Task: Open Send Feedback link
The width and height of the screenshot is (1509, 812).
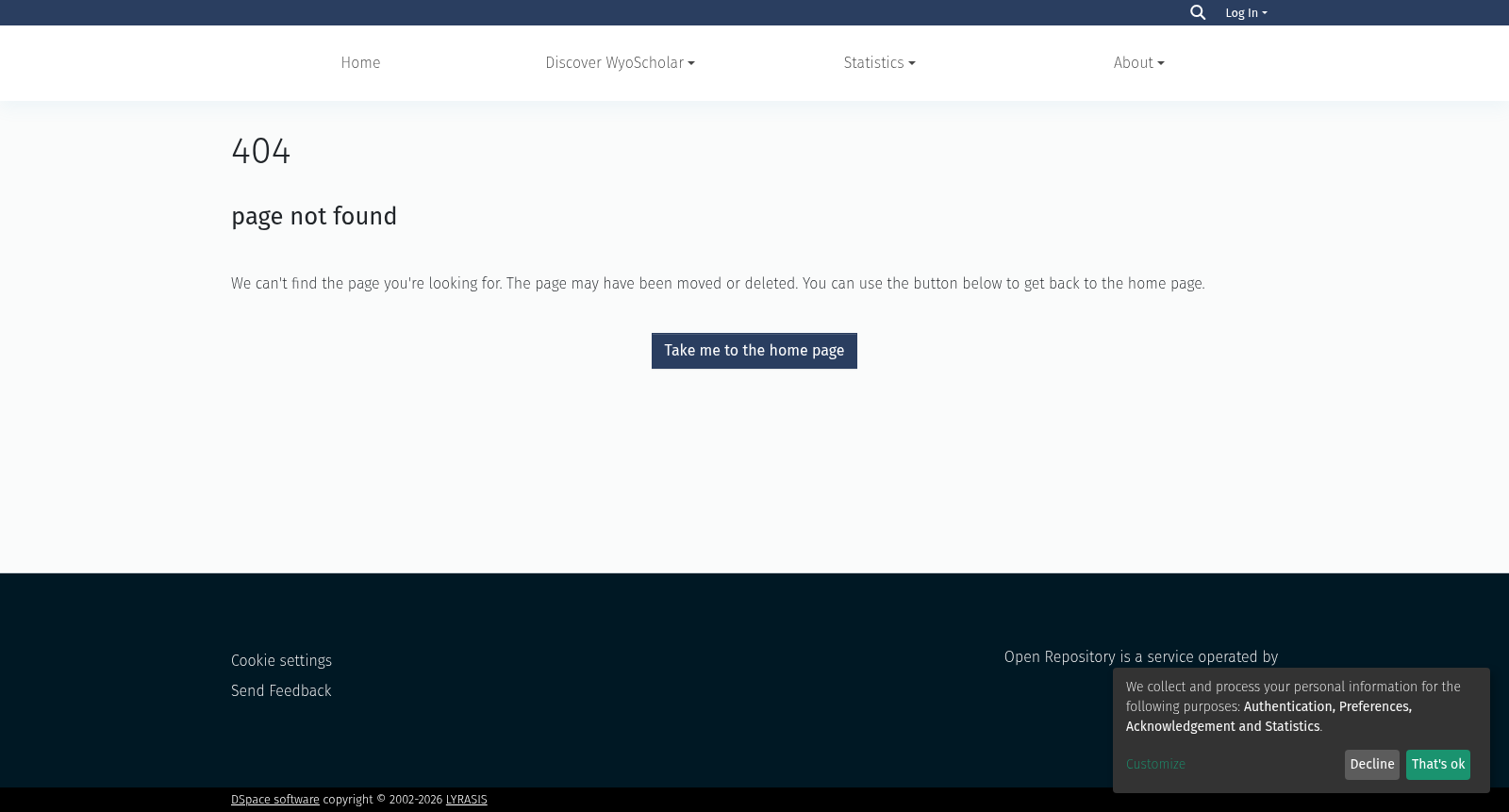Action: (281, 691)
